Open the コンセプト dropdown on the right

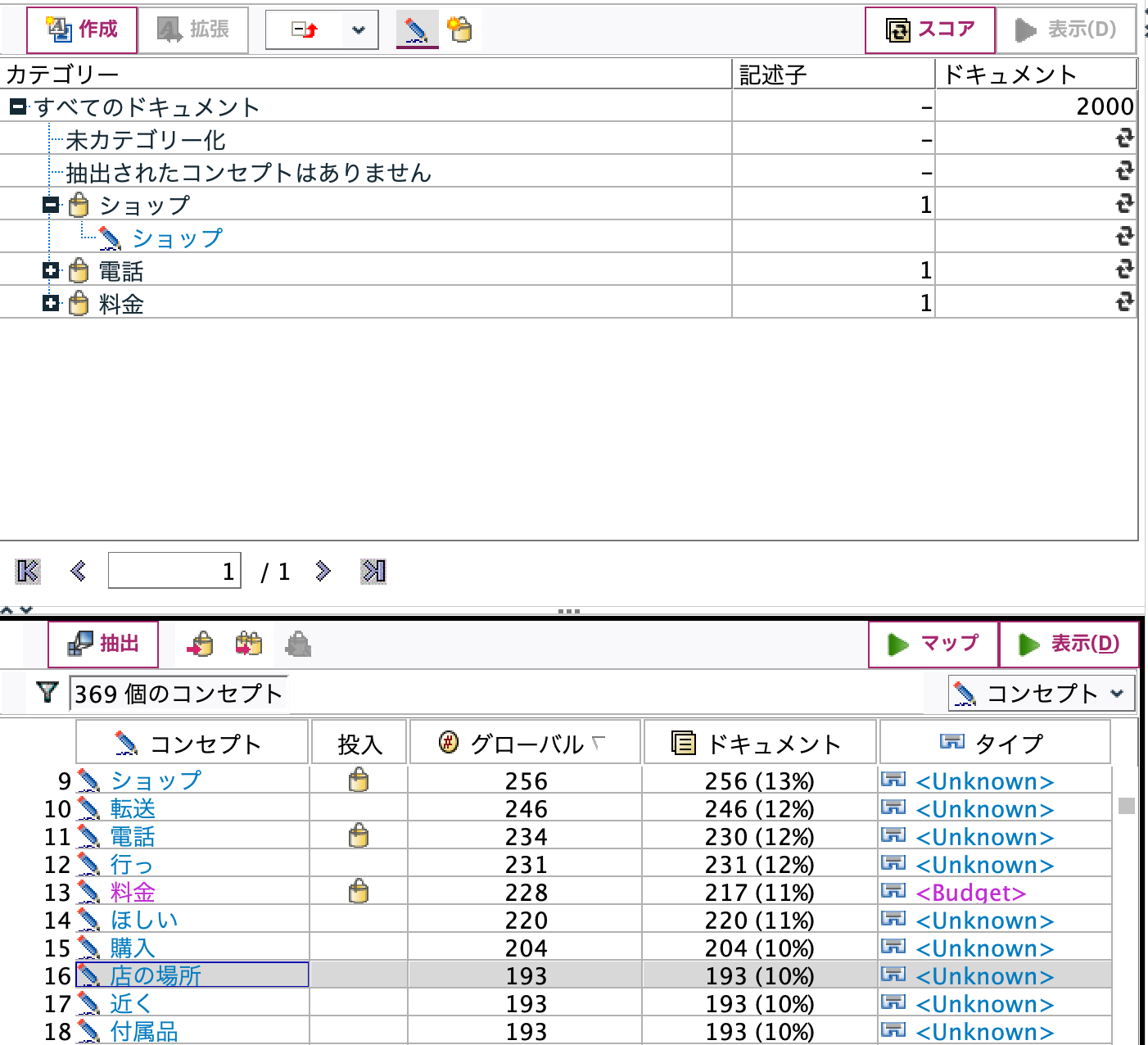[x=1040, y=693]
